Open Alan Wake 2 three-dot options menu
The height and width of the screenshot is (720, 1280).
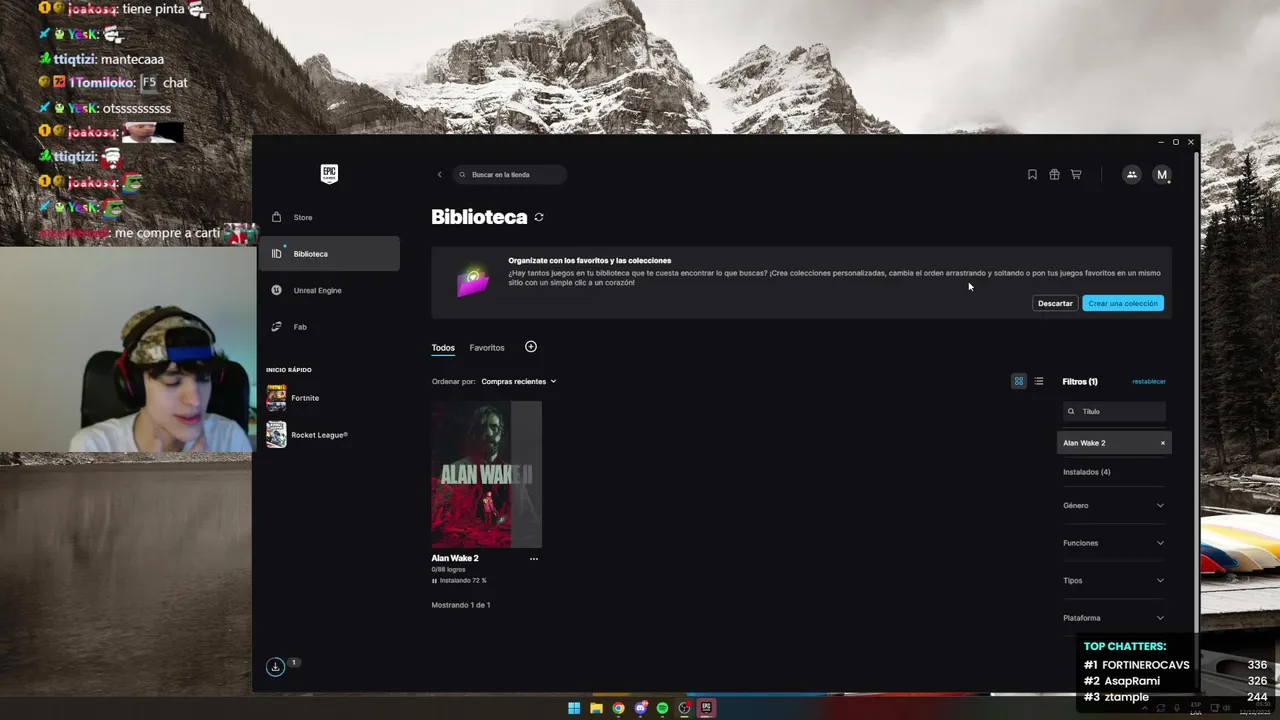(x=534, y=559)
